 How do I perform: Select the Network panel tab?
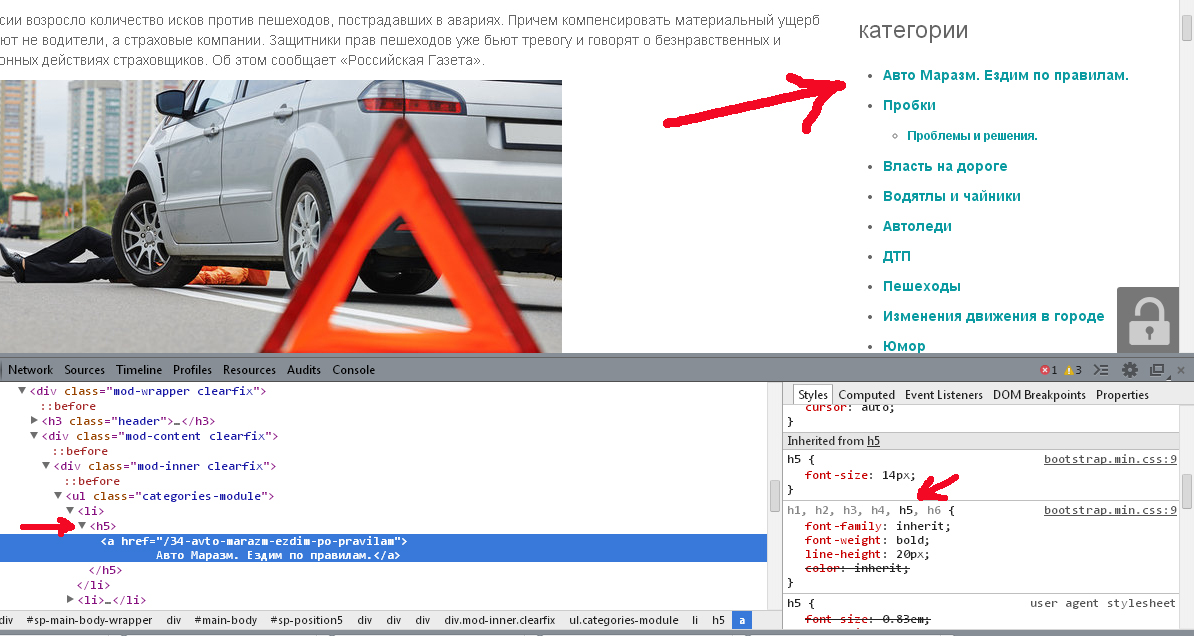pyautogui.click(x=30, y=370)
